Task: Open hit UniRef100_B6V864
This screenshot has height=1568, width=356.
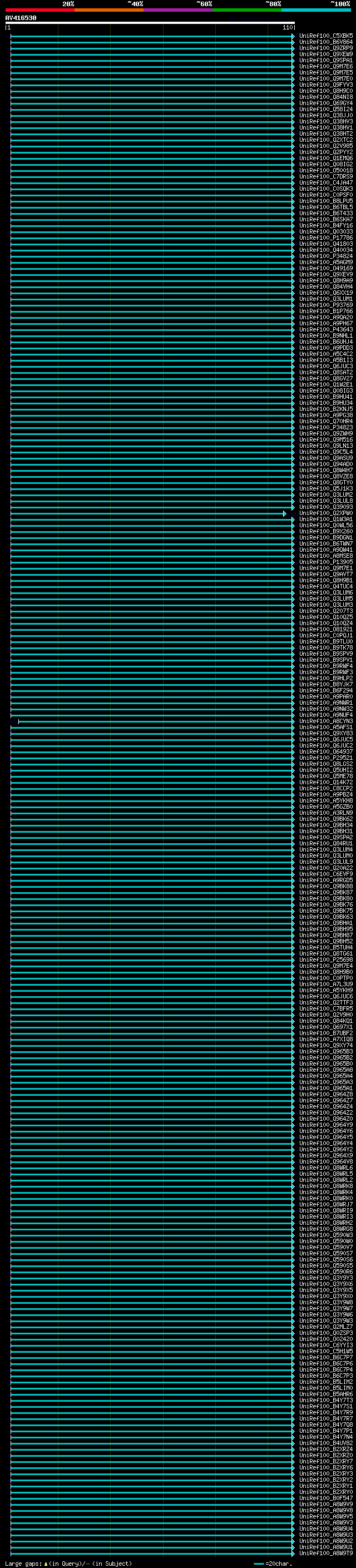Action: click(x=326, y=42)
